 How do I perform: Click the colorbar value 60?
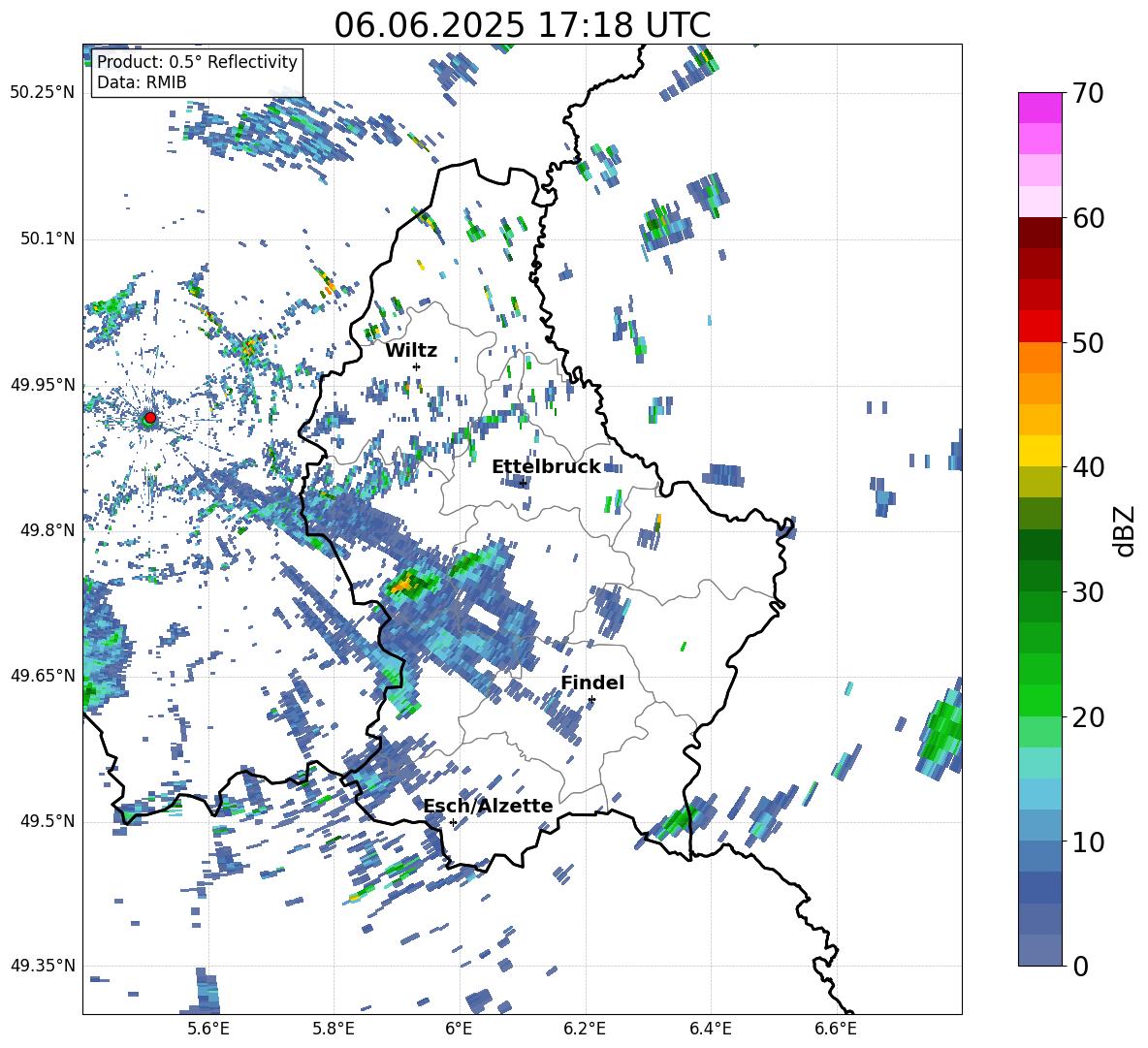tap(1088, 218)
